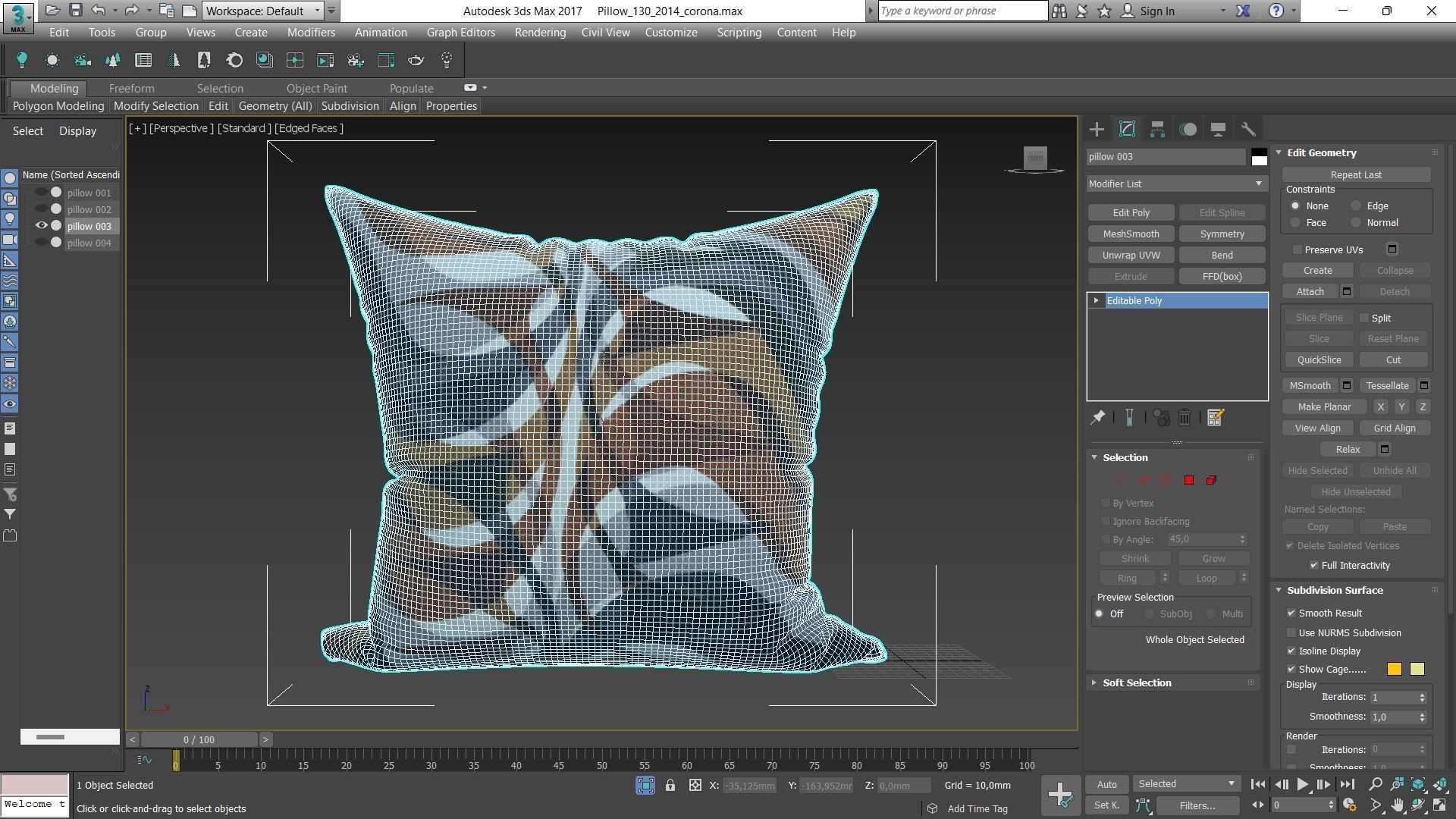This screenshot has width=1456, height=819.
Task: Enable Split checkbox
Action: pos(1364,318)
